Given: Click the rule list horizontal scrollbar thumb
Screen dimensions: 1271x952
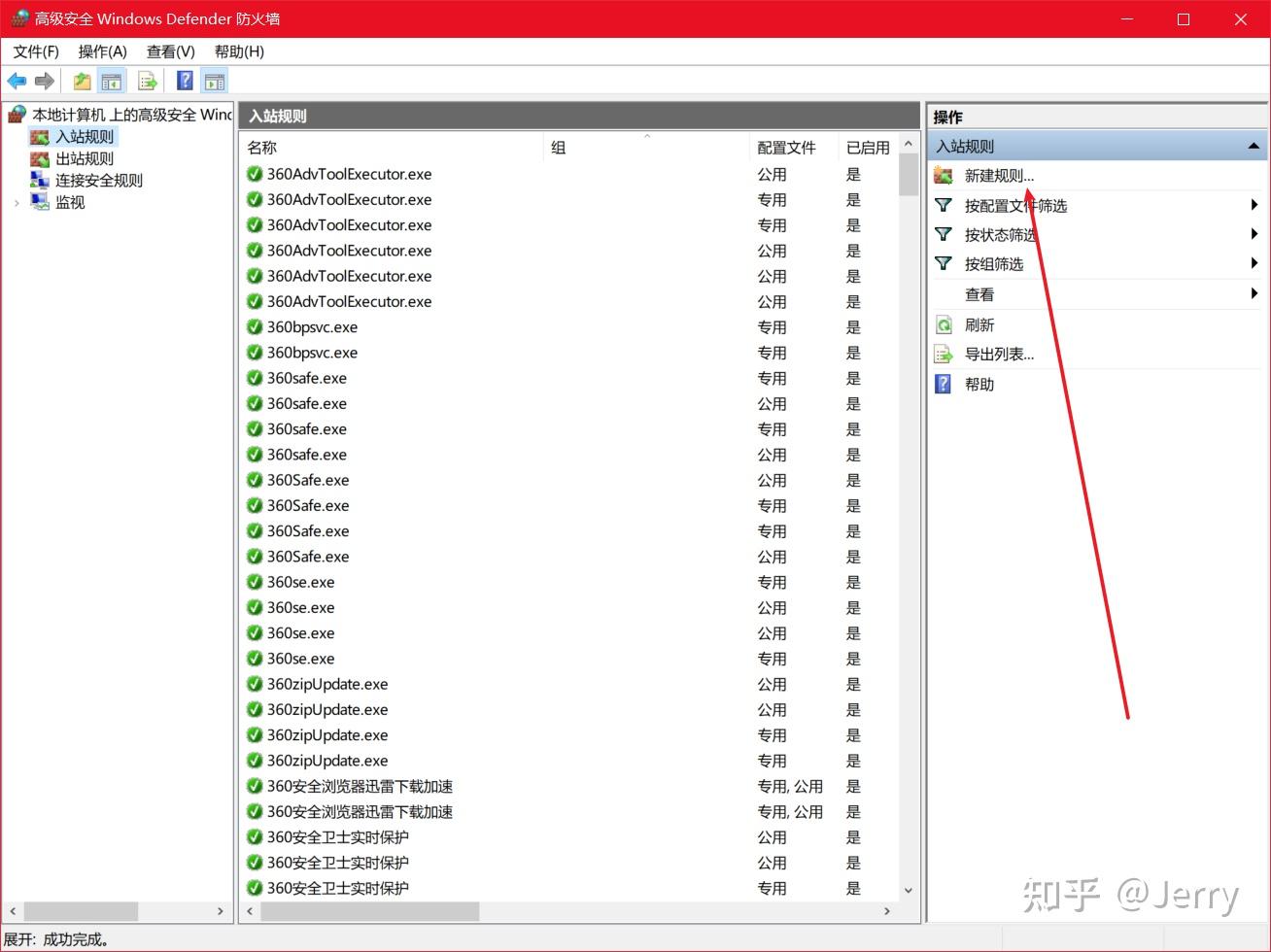Looking at the screenshot, I should tap(369, 911).
